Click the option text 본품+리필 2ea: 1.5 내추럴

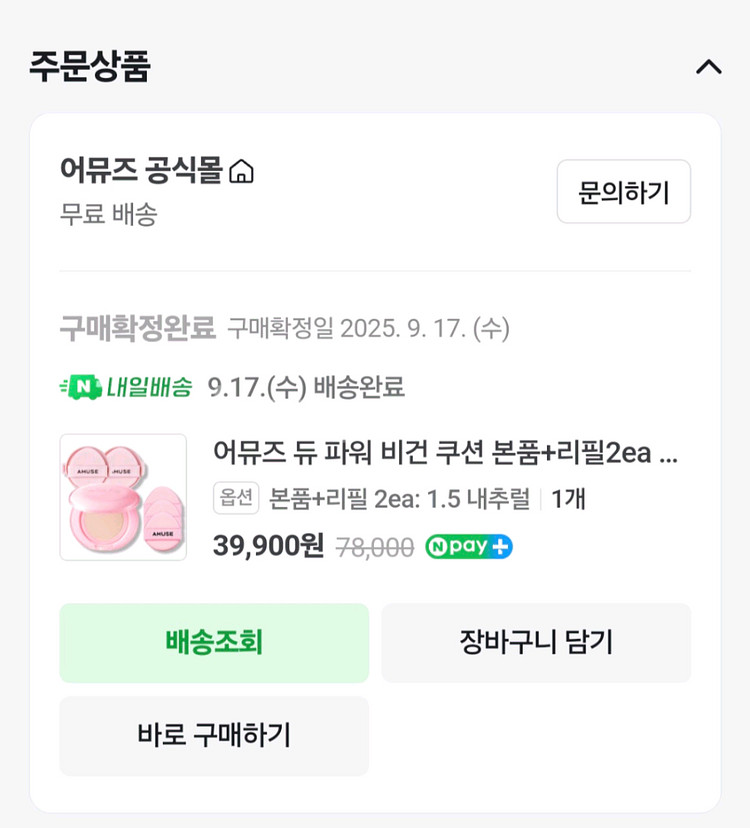click(x=400, y=498)
